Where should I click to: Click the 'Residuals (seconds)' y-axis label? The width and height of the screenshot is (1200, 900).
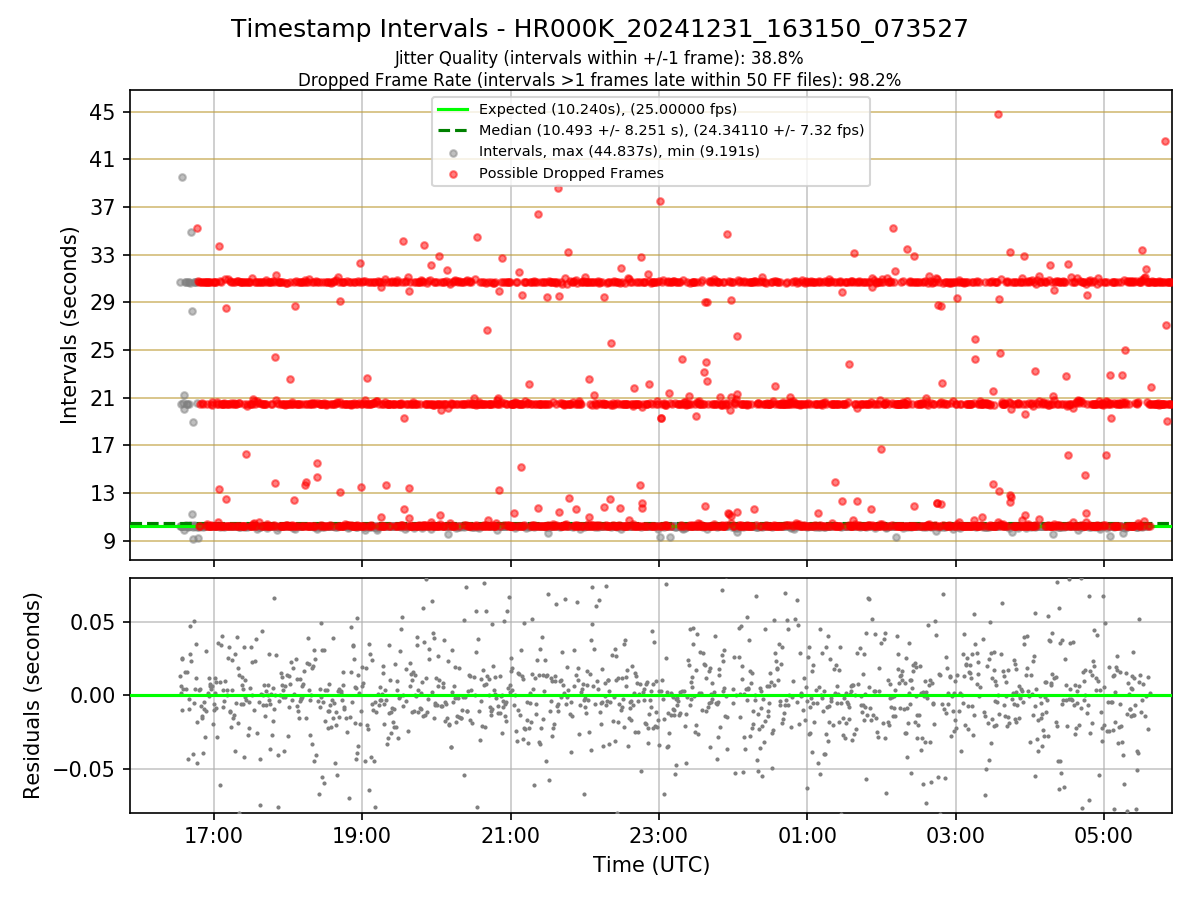pyautogui.click(x=32, y=695)
